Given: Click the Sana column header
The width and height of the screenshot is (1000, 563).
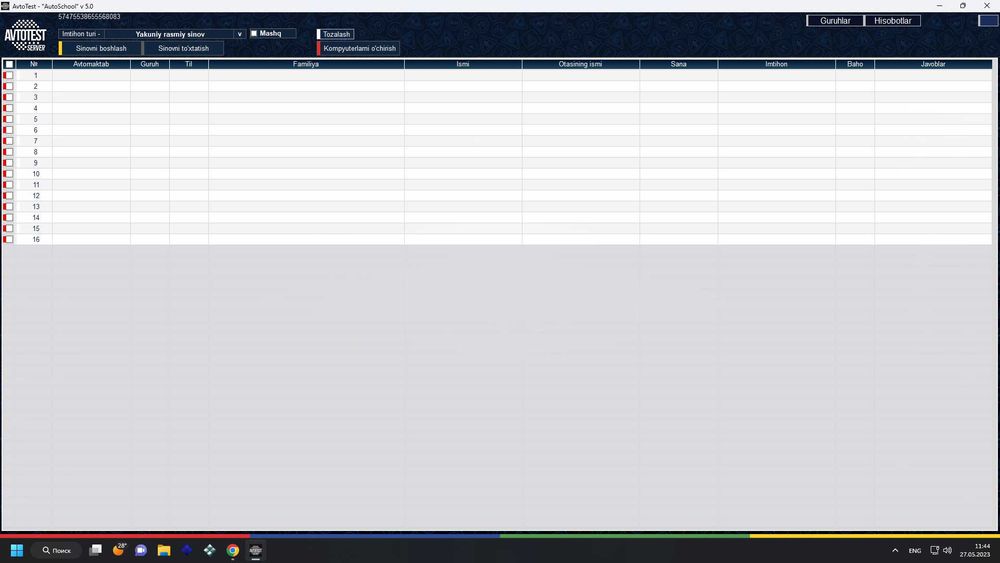Looking at the screenshot, I should pos(679,64).
